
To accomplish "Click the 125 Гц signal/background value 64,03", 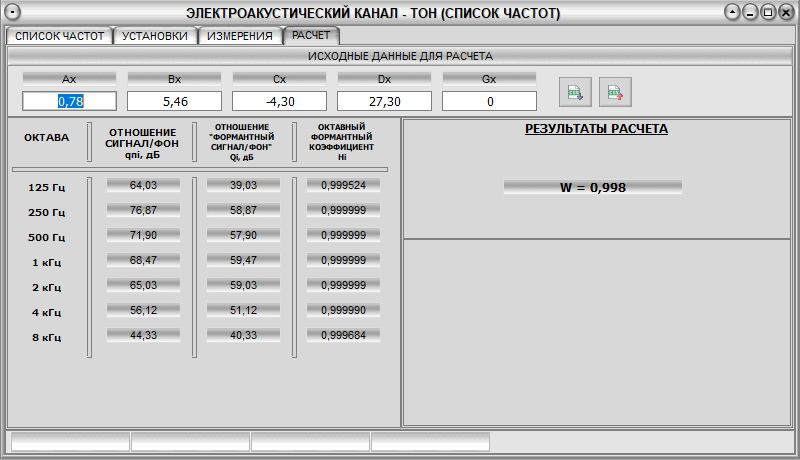I will coord(143,185).
